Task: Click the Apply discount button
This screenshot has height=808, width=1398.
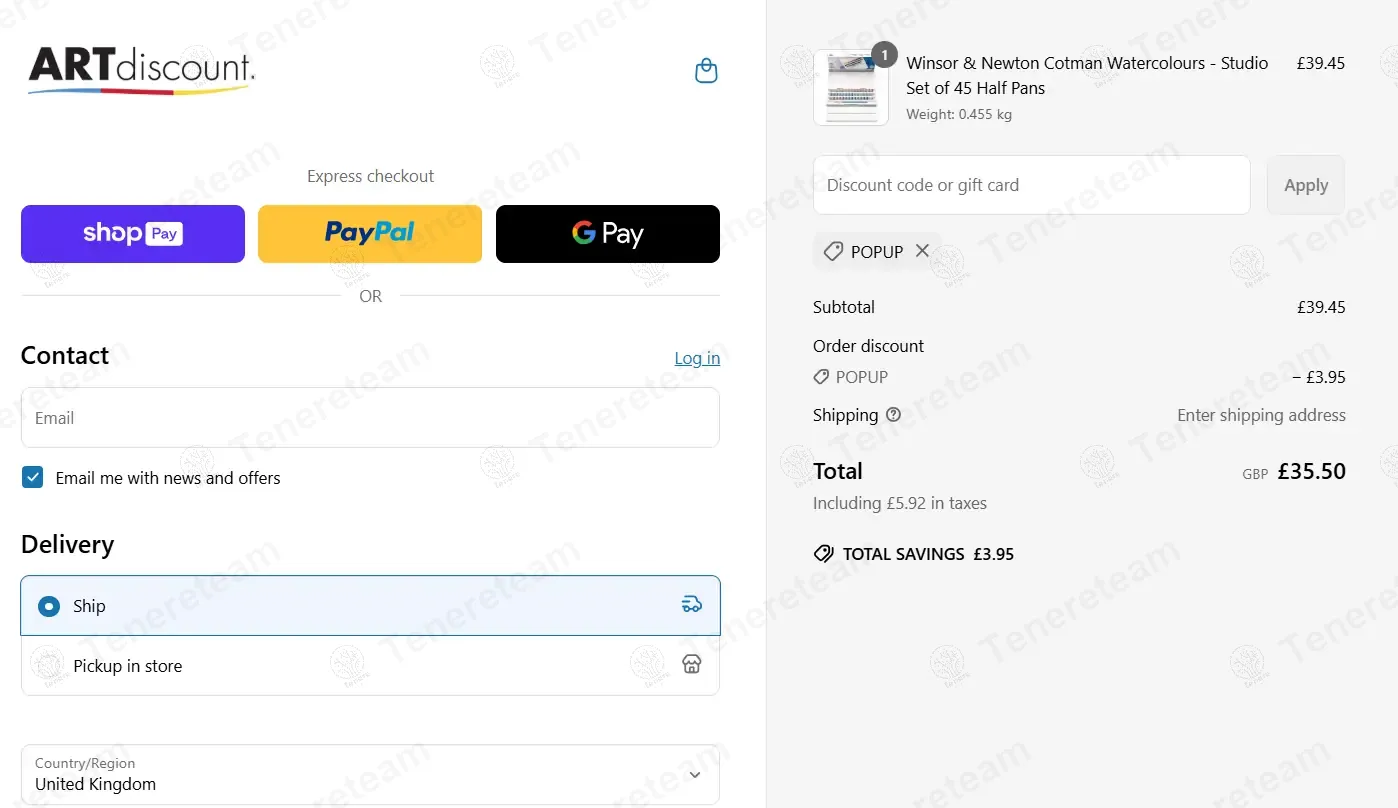Action: (x=1306, y=185)
